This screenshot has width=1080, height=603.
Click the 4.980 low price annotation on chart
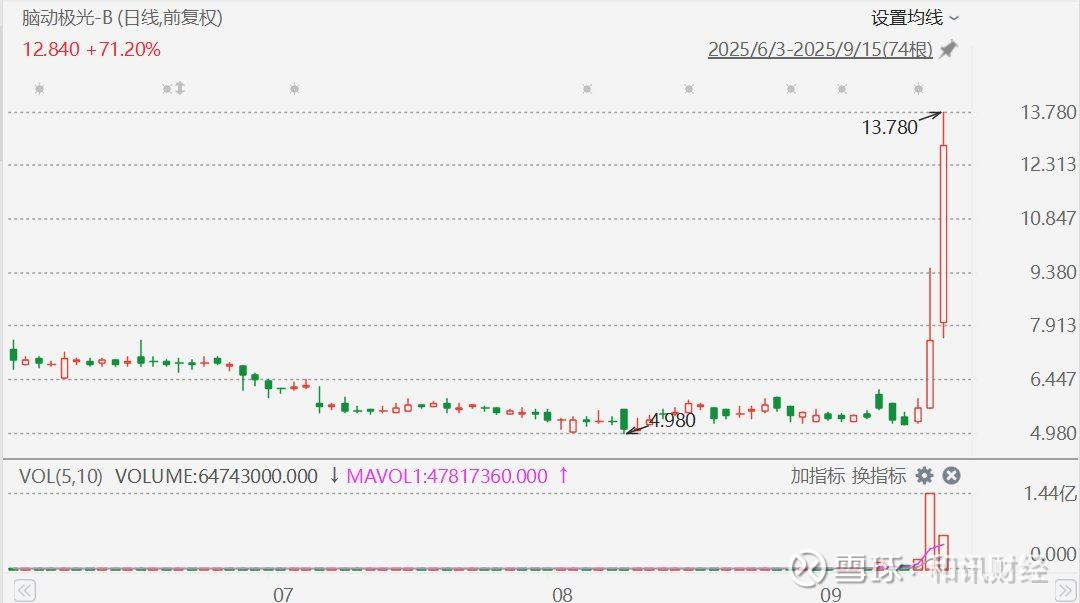click(672, 420)
